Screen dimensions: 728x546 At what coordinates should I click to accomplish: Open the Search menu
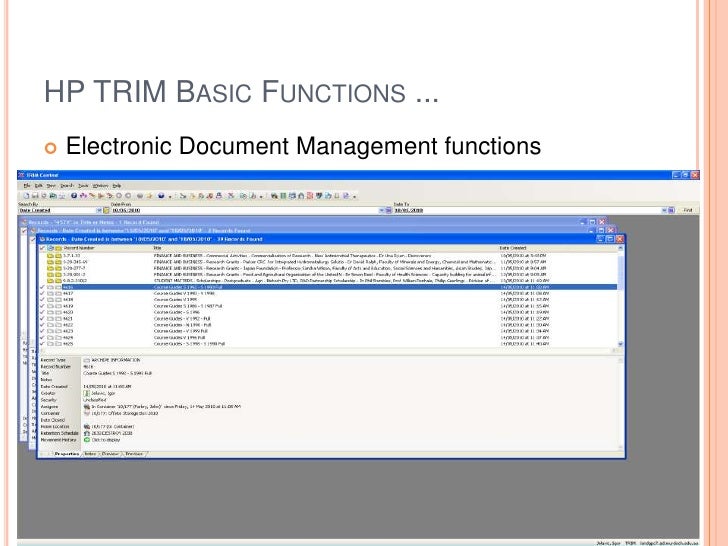pos(67,186)
